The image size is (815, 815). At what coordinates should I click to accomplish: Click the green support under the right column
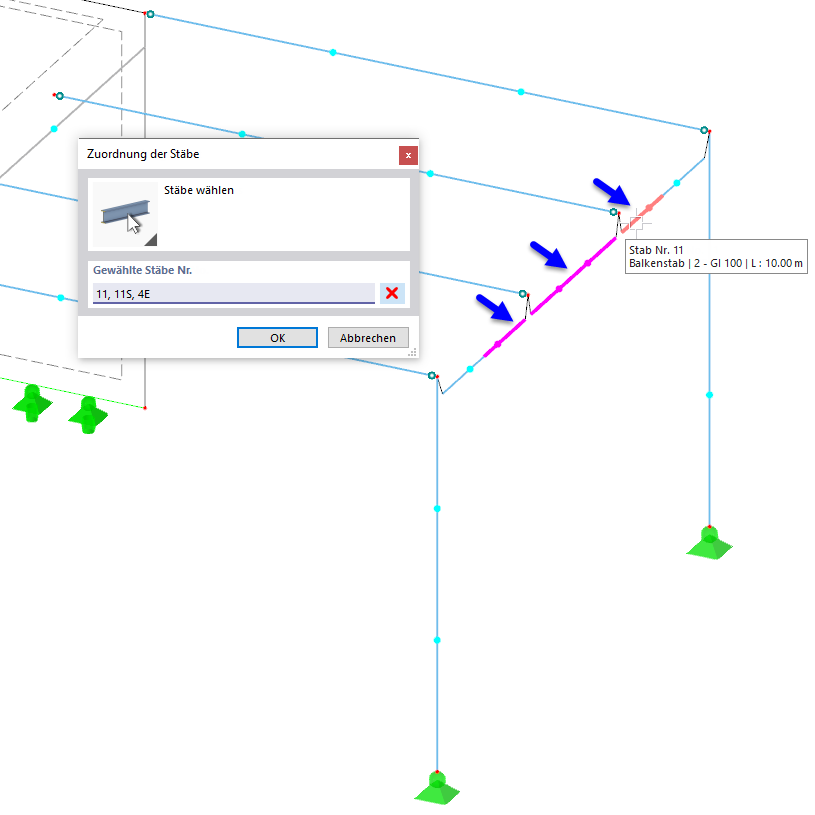pos(709,543)
